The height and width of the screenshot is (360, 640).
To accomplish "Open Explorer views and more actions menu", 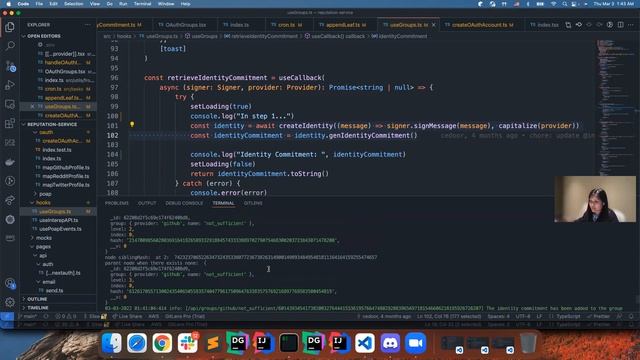I will [x=88, y=25].
